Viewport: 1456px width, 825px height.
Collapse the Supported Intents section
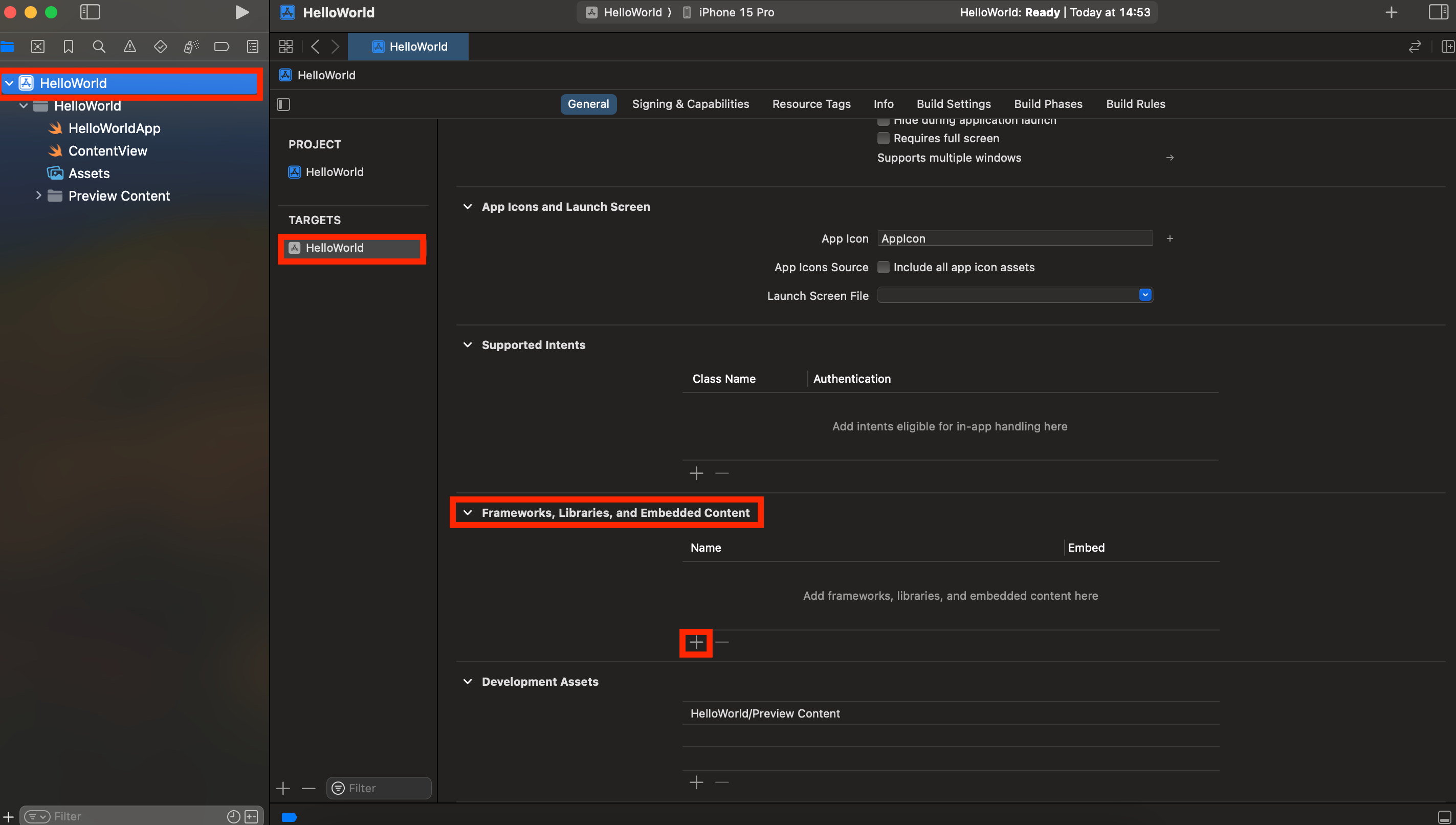468,345
